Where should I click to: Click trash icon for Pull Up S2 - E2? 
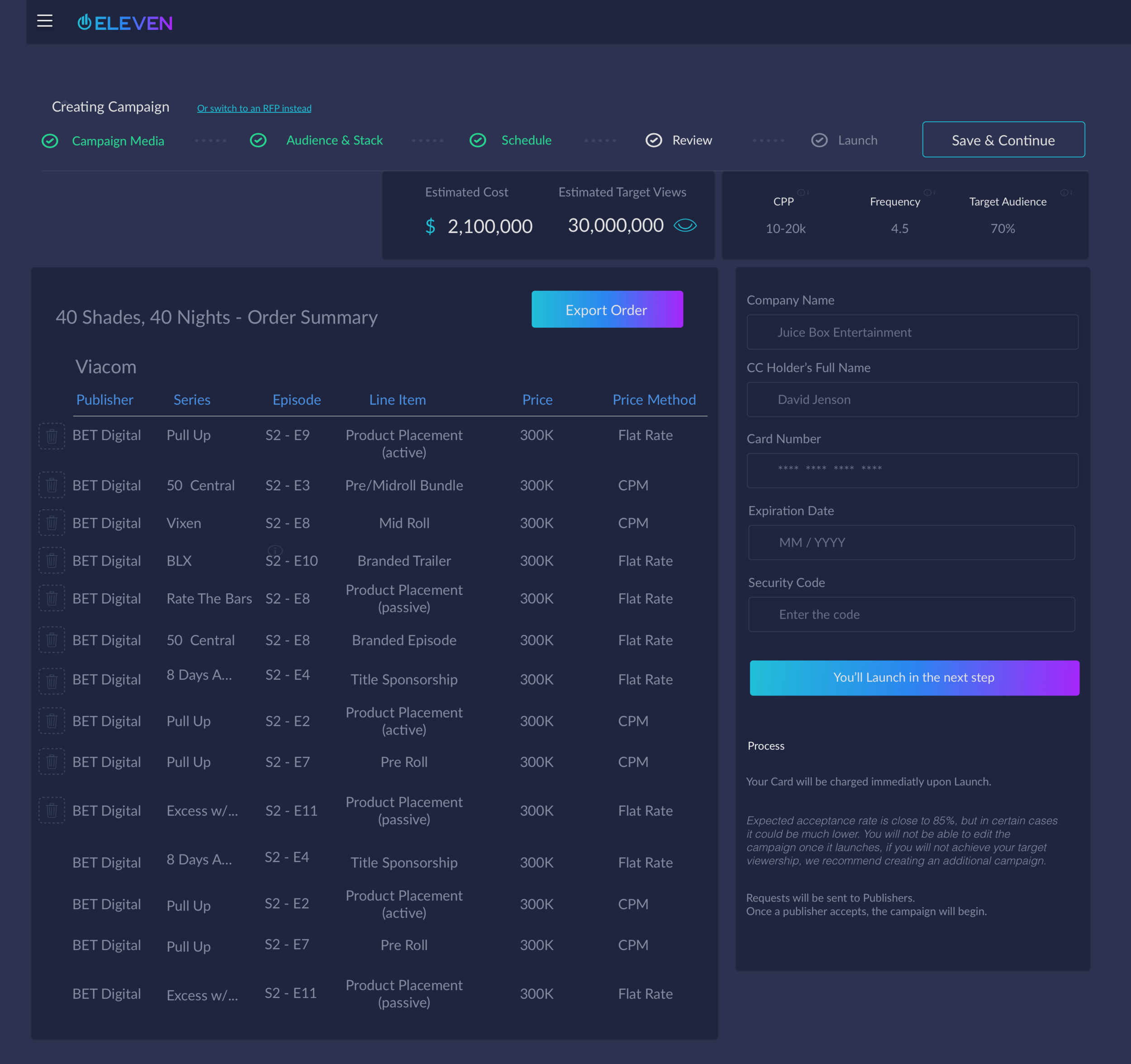pyautogui.click(x=52, y=721)
